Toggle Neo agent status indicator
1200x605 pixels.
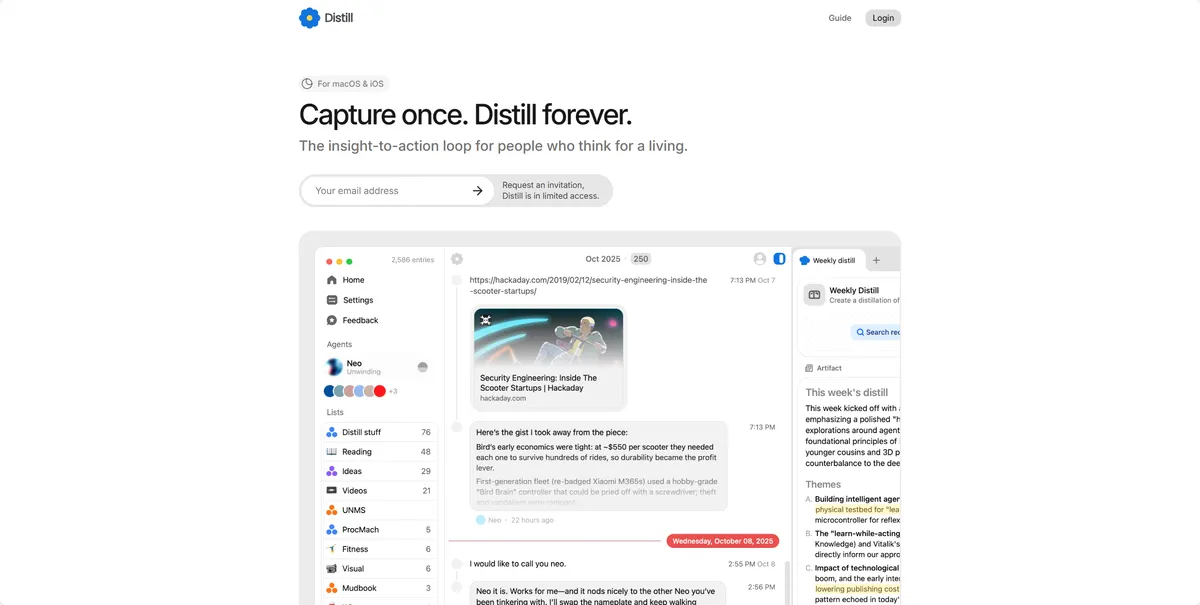(422, 367)
